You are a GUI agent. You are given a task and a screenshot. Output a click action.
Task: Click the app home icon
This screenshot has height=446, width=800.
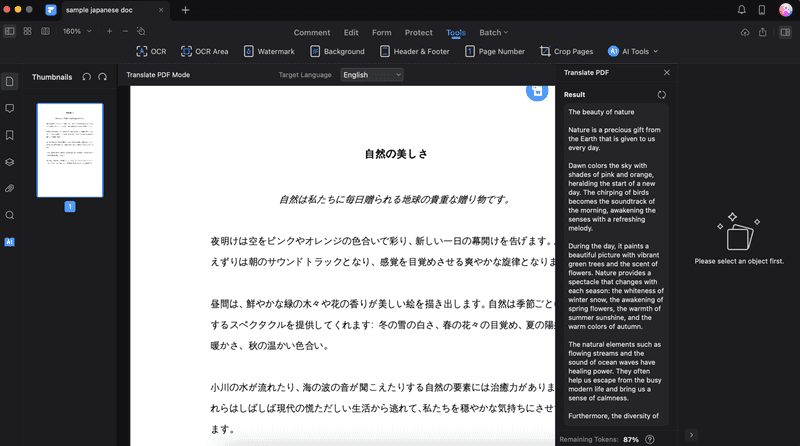(x=51, y=10)
